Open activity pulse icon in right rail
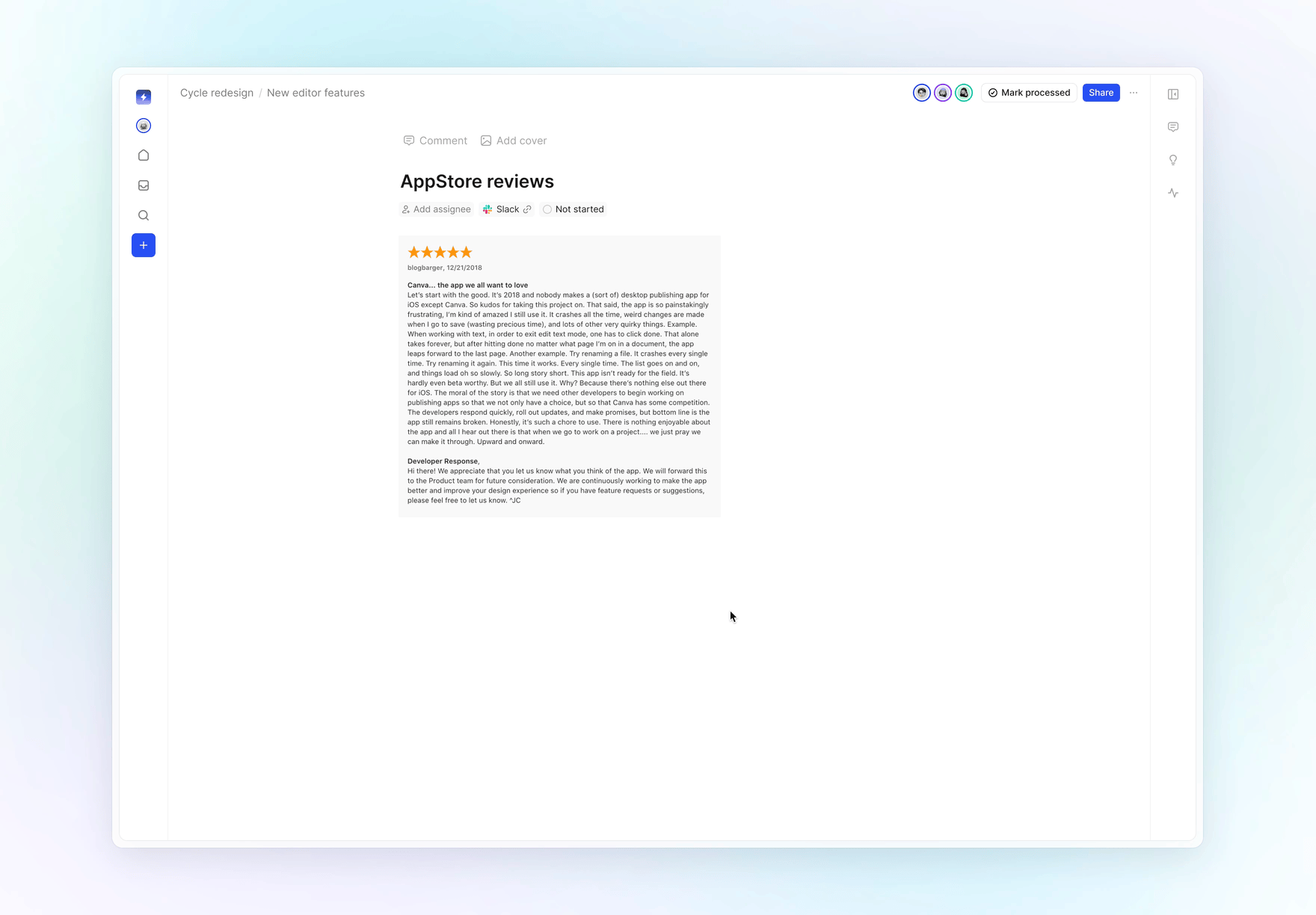This screenshot has height=915, width=1316. 1173,193
